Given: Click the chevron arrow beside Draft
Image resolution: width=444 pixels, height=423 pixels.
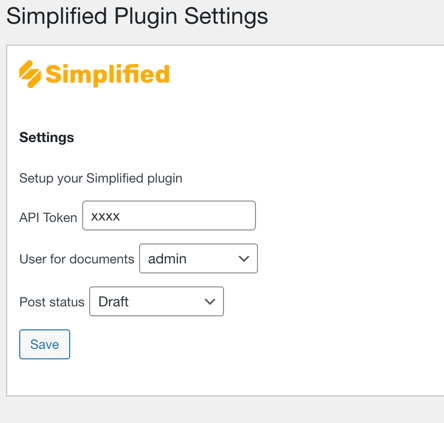Looking at the screenshot, I should coord(210,302).
